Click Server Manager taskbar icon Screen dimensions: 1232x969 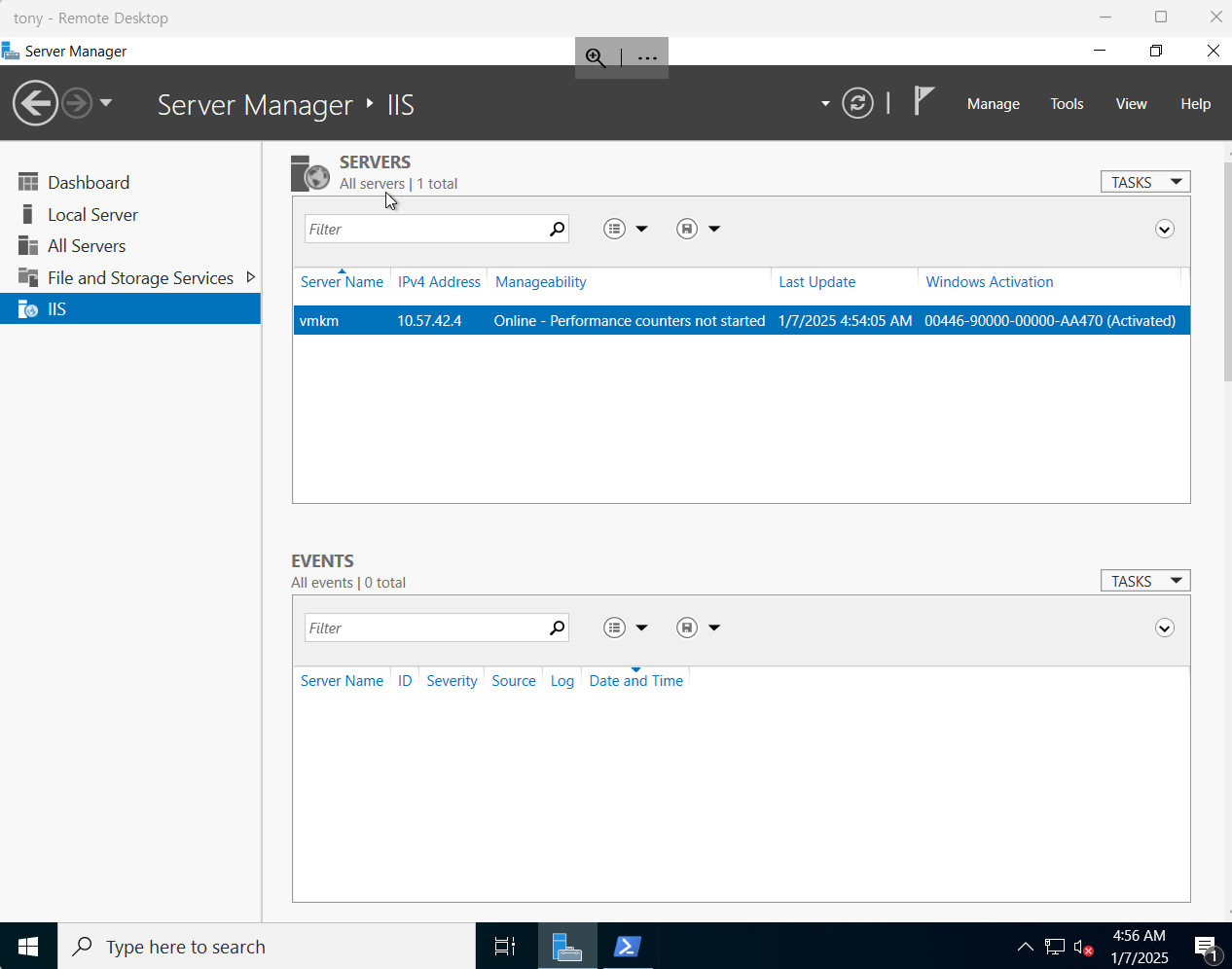point(567,946)
